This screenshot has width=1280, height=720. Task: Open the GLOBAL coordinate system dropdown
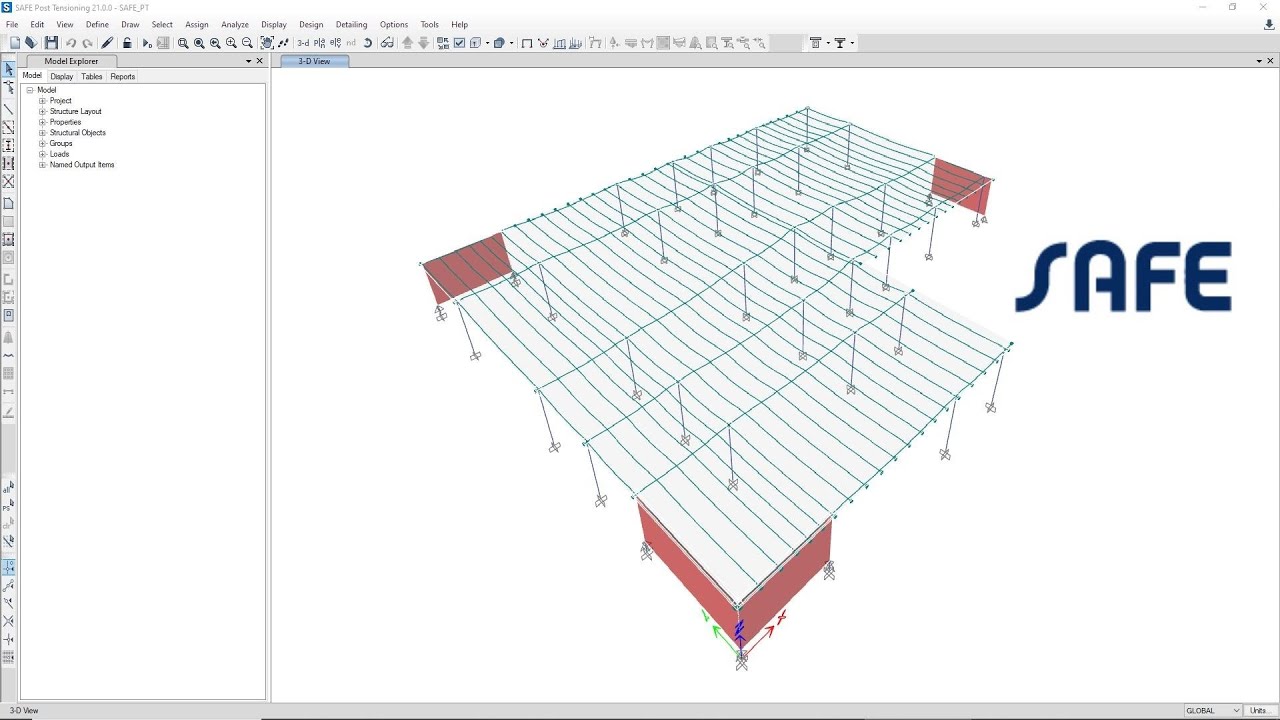[x=1212, y=711]
